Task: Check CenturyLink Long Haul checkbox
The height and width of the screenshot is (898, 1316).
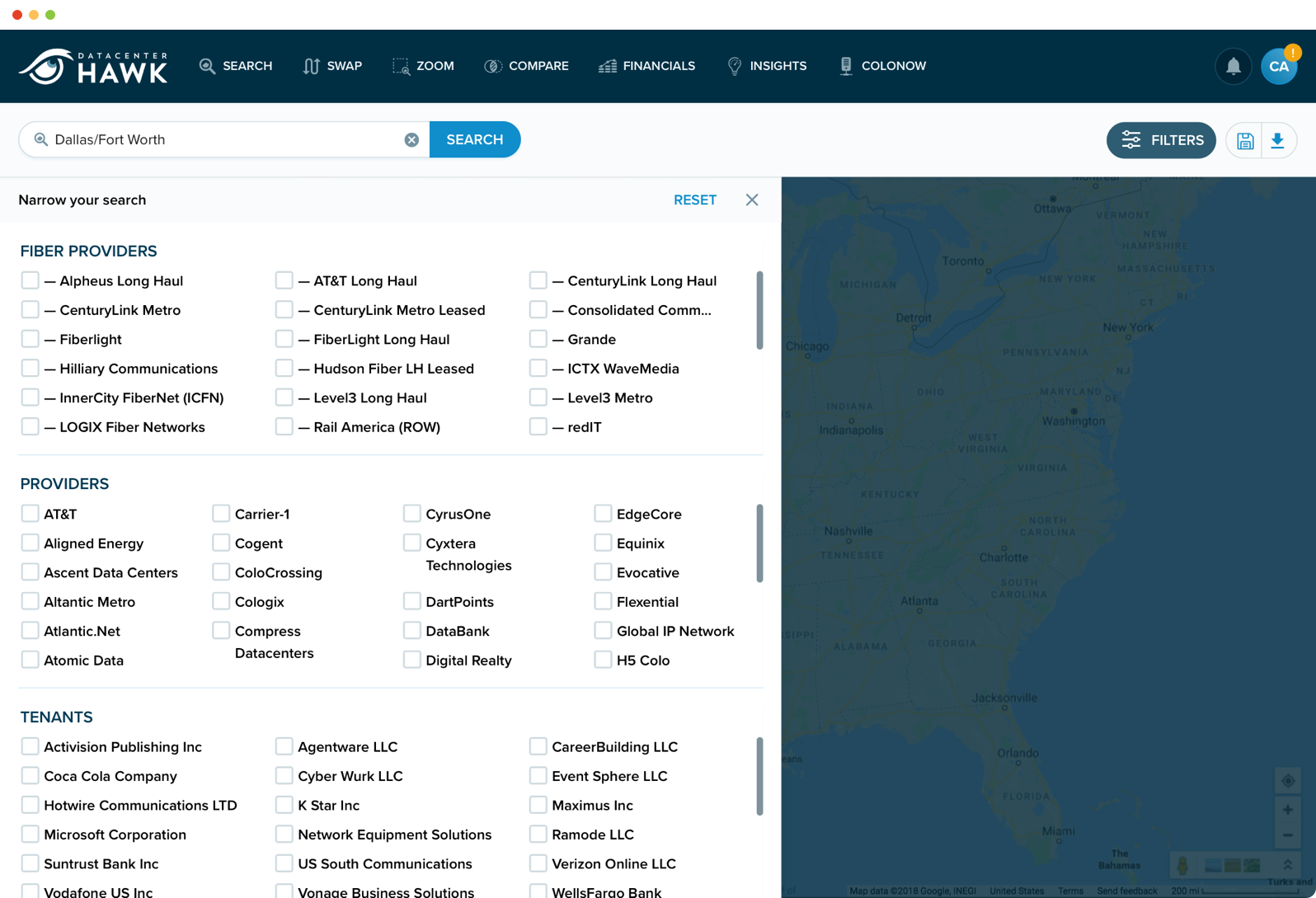Action: coord(538,280)
